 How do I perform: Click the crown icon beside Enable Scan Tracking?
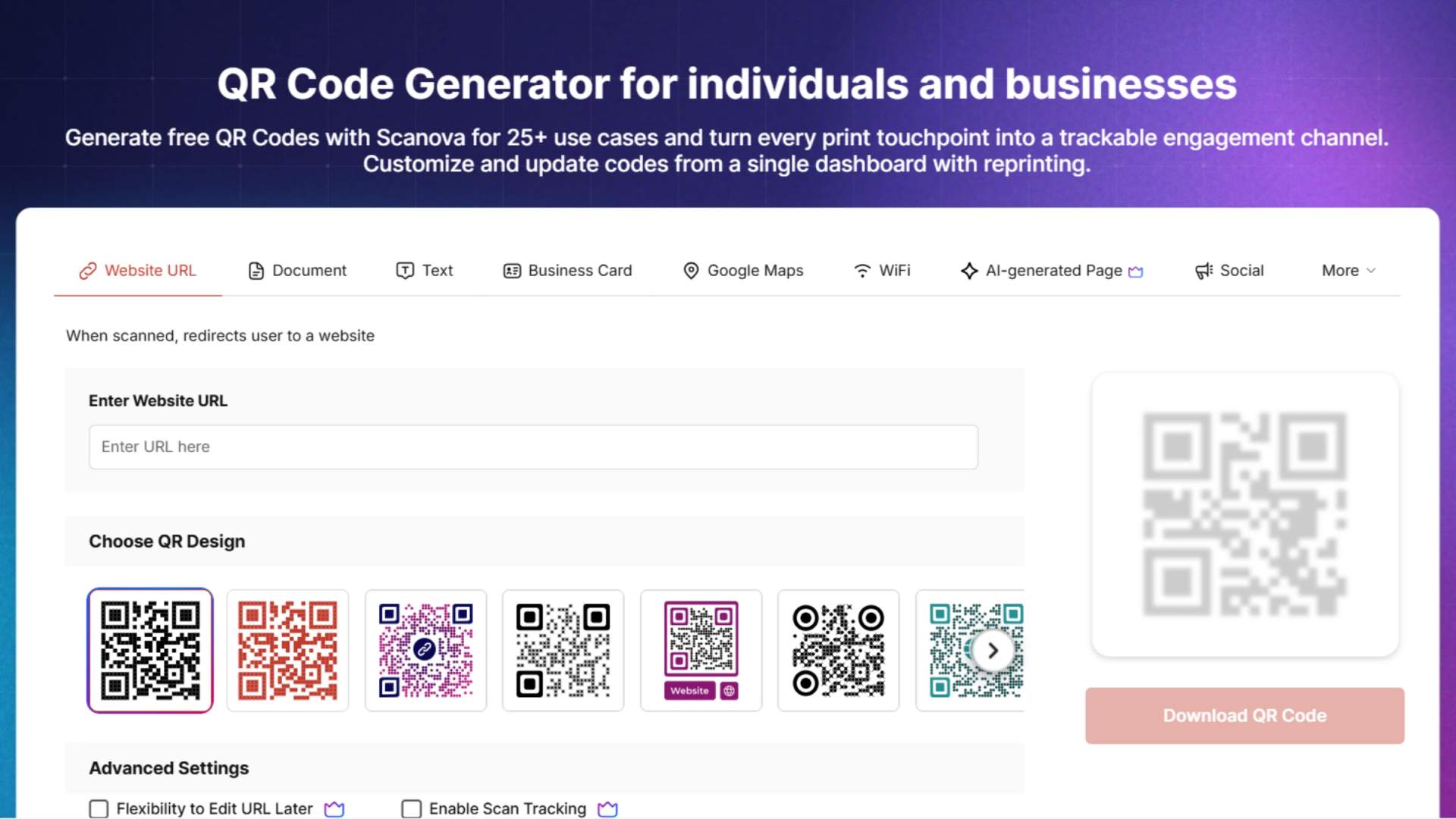[x=607, y=809]
